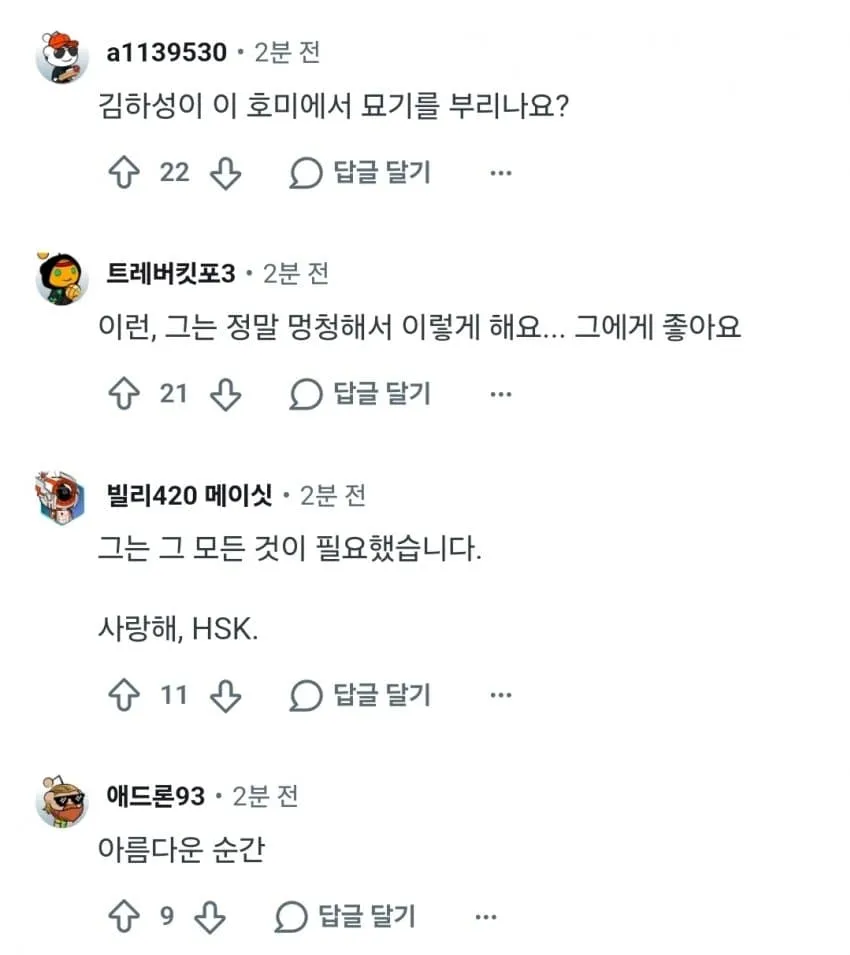Upvote the '사랑해, HSK.' comment
850x955 pixels.
(x=124, y=695)
